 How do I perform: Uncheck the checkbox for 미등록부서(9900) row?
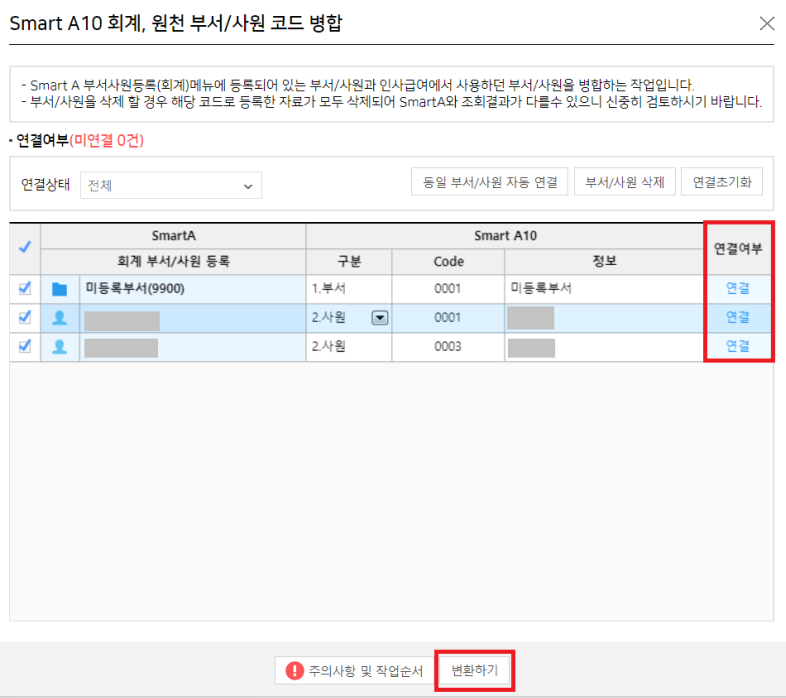click(25, 288)
